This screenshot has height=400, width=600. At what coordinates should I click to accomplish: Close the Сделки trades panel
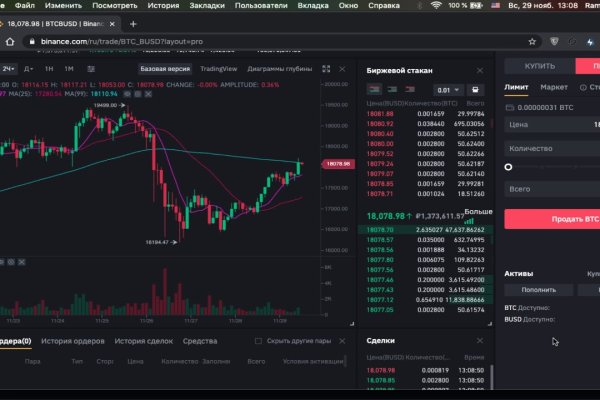[479, 340]
